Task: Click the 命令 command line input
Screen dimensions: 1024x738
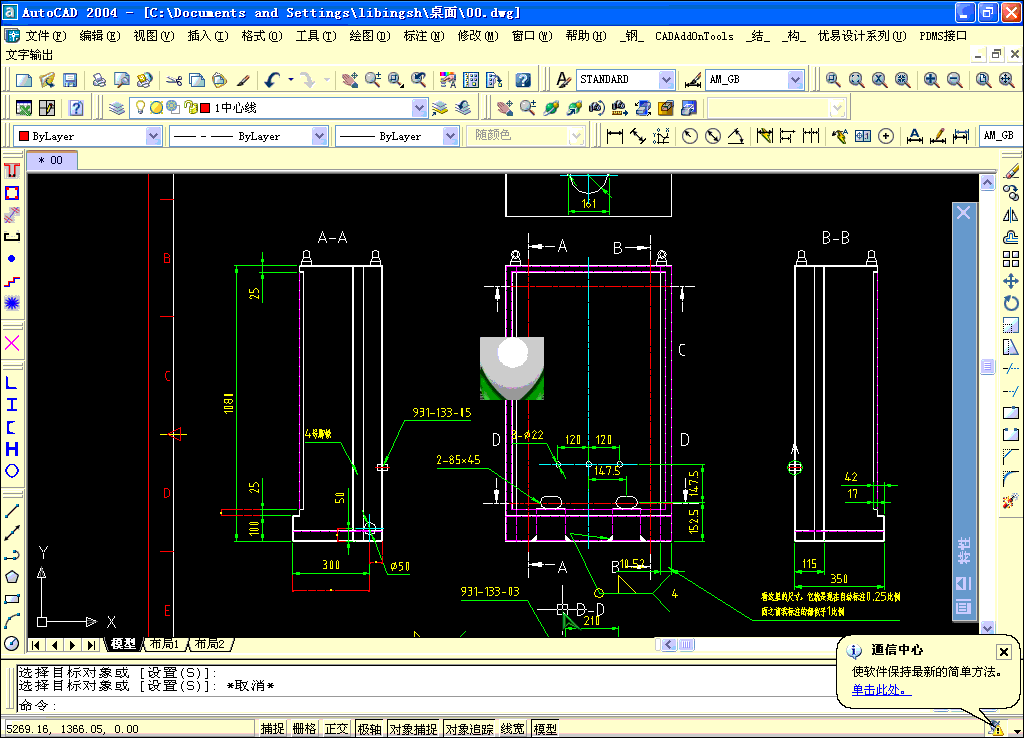Action: point(424,705)
